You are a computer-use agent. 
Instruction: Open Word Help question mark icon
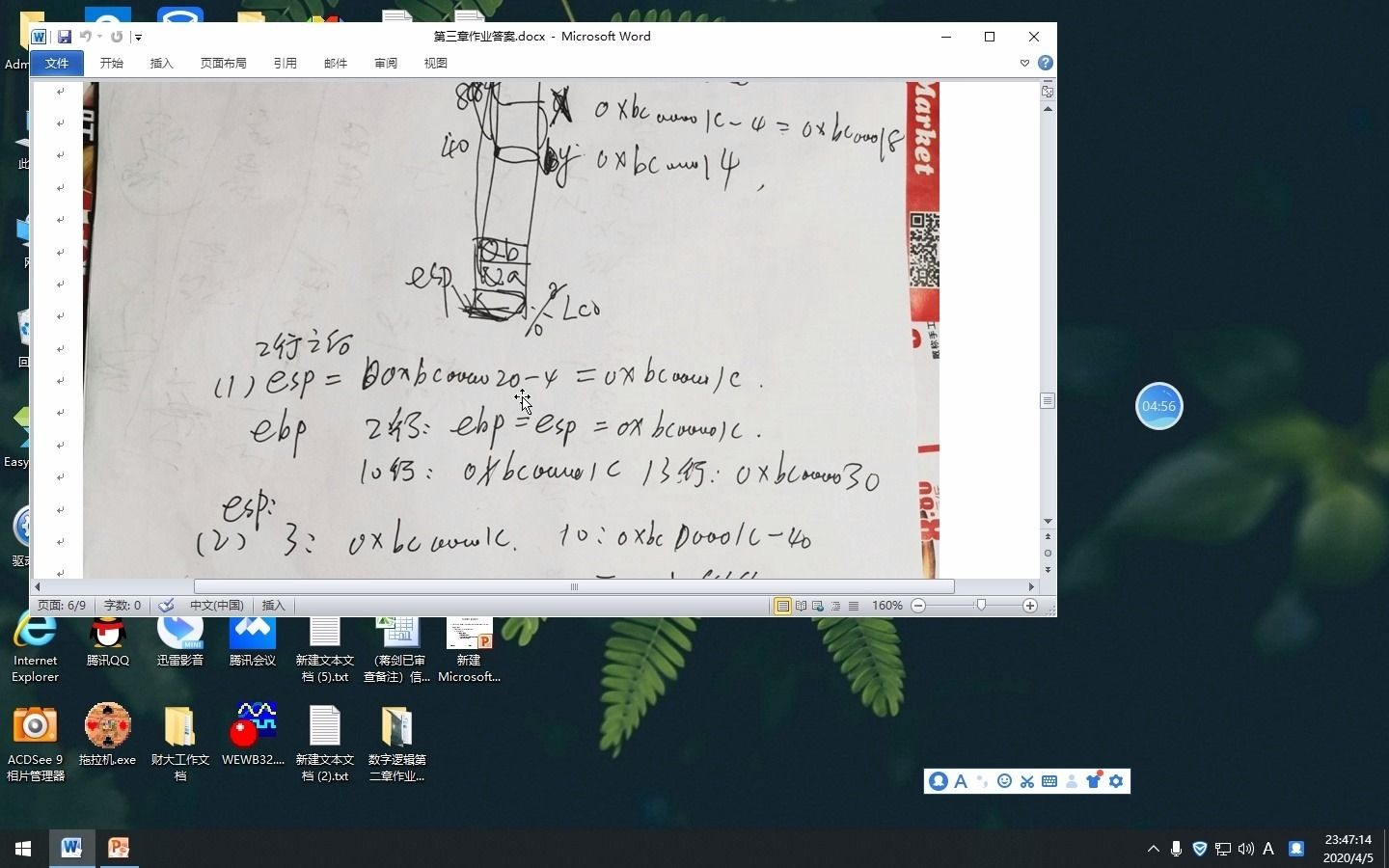coord(1046,63)
